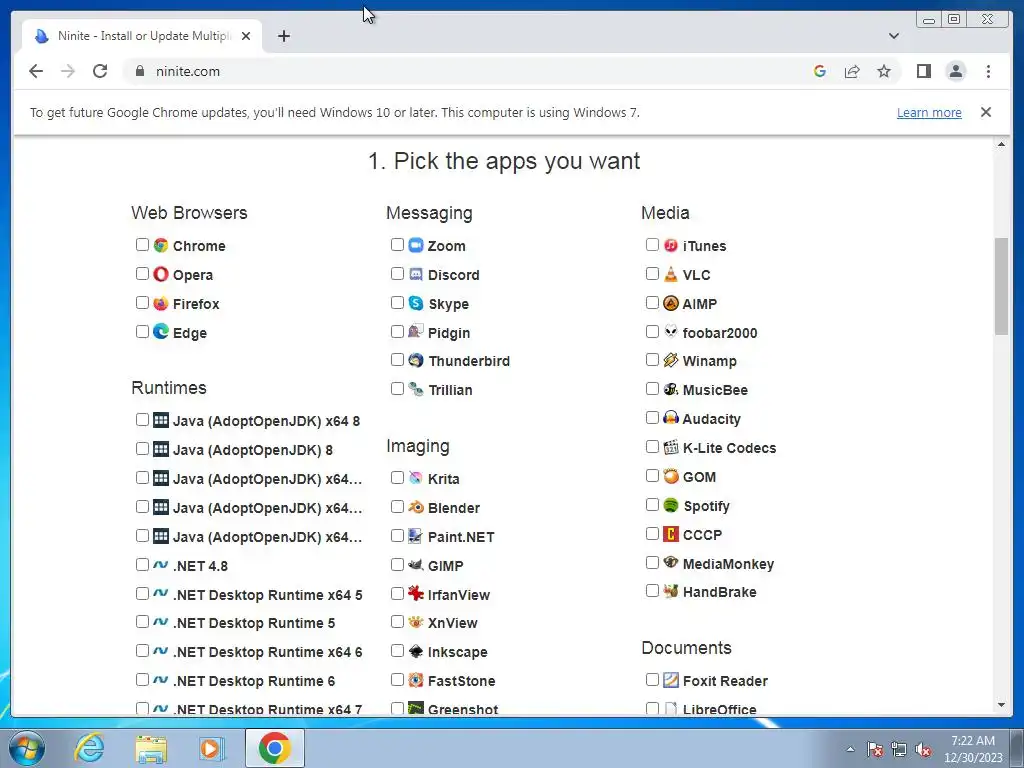Click the Zoom camera icon

click(x=416, y=246)
